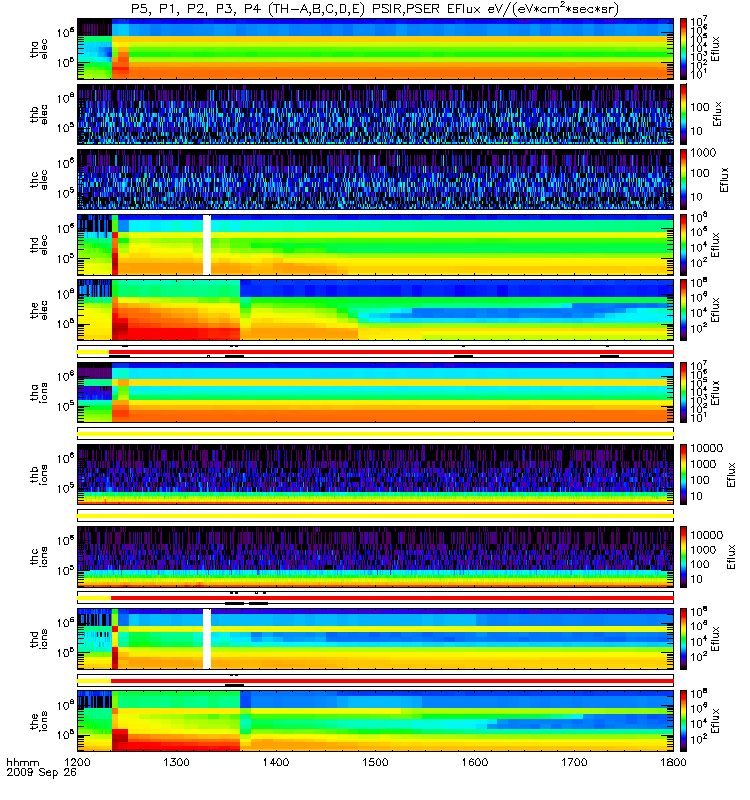Click the '2009 Sep 26' date label

click(x=41, y=772)
